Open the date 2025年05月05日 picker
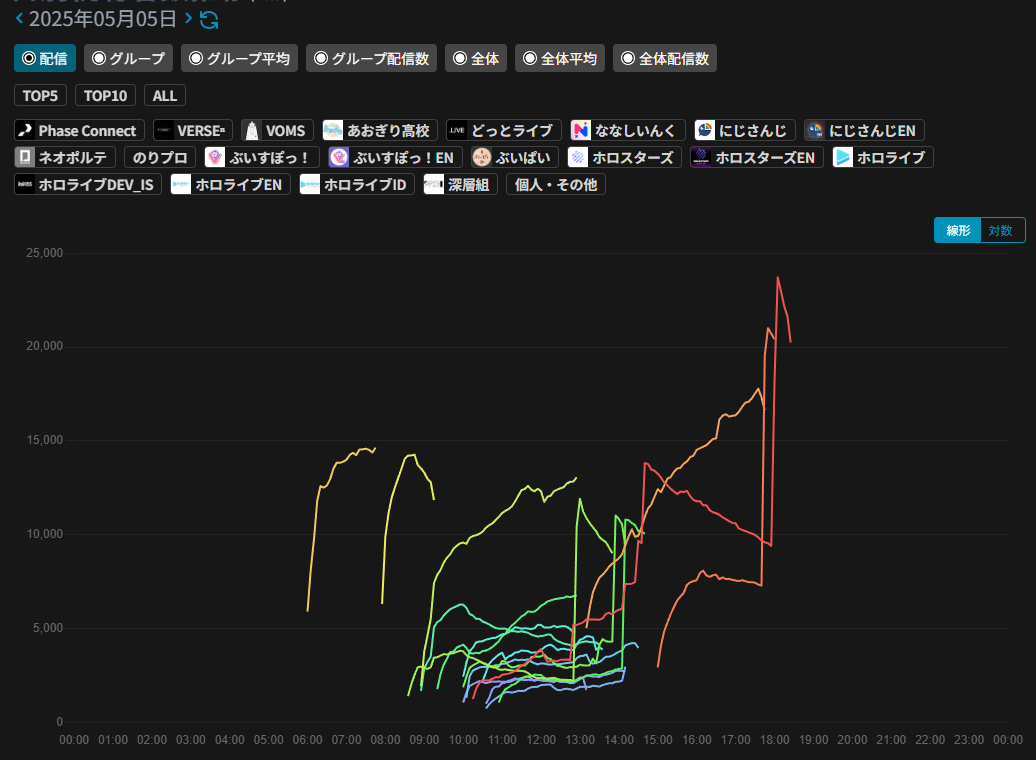Viewport: 1036px width, 760px height. pyautogui.click(x=102, y=19)
